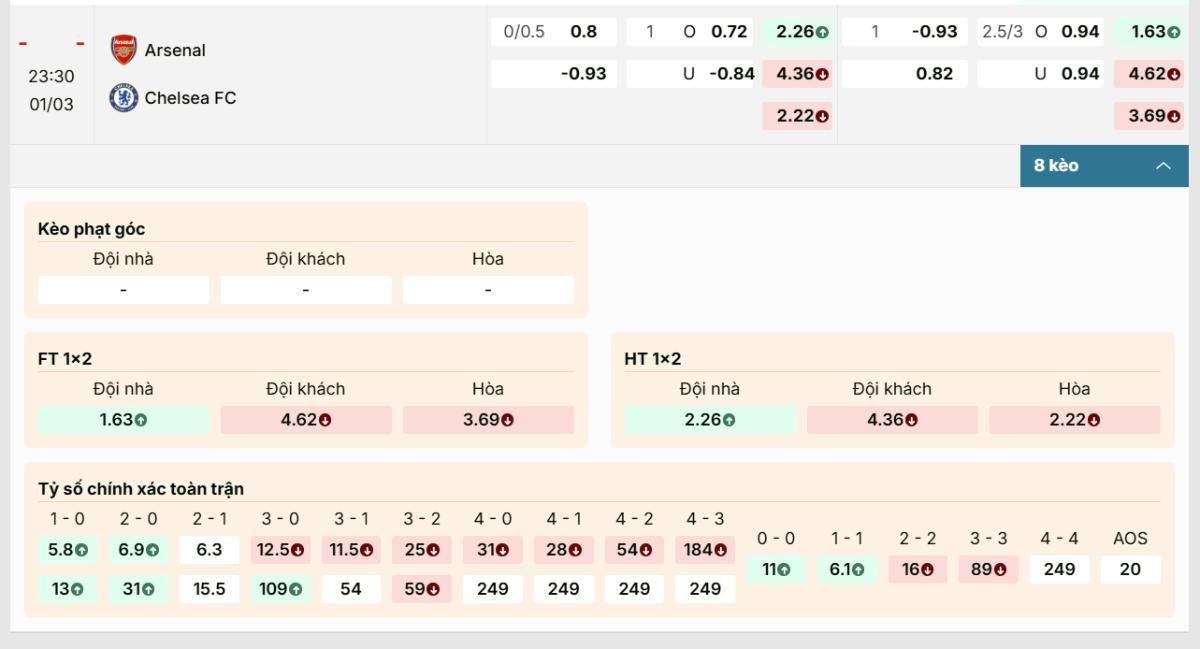Choose correct score 2-1 odds 6.3

209,550
